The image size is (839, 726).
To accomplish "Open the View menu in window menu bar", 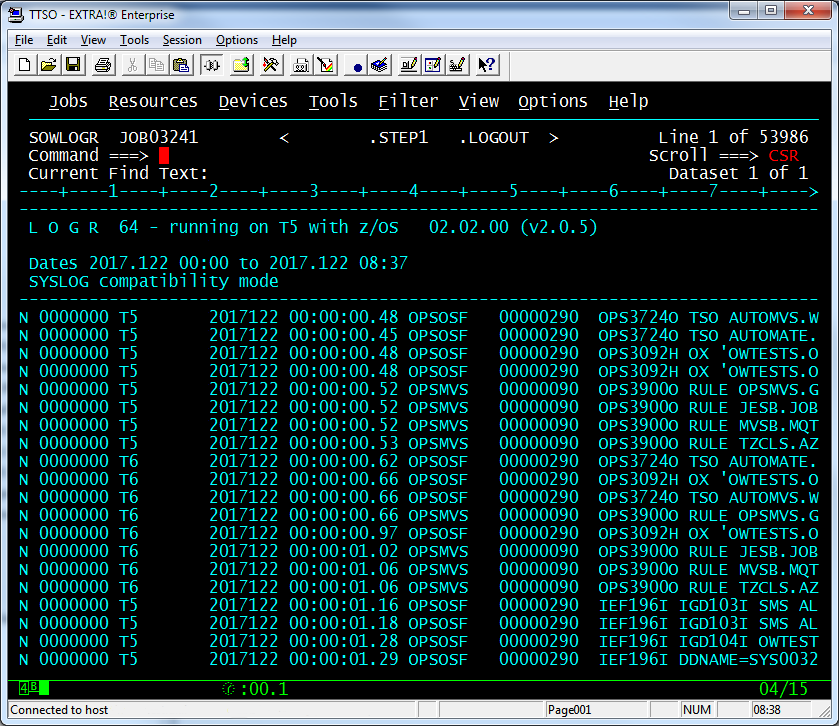I will click(x=93, y=40).
